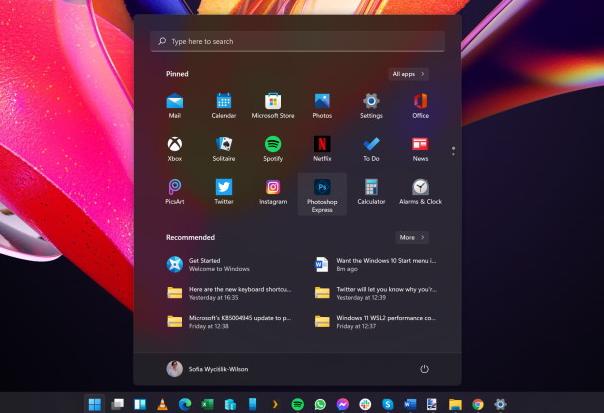Click the Type here to search box

[x=297, y=41]
